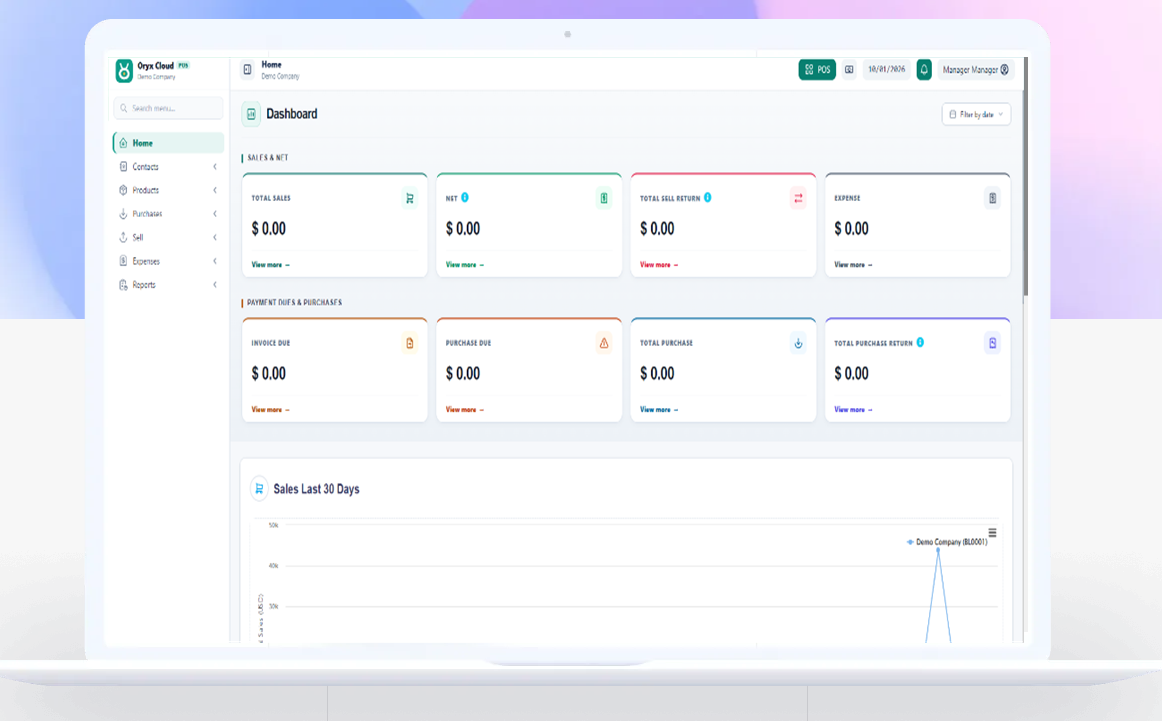Click the Dashboard heading icon
Viewport: 1162px width, 721px height.
(251, 114)
